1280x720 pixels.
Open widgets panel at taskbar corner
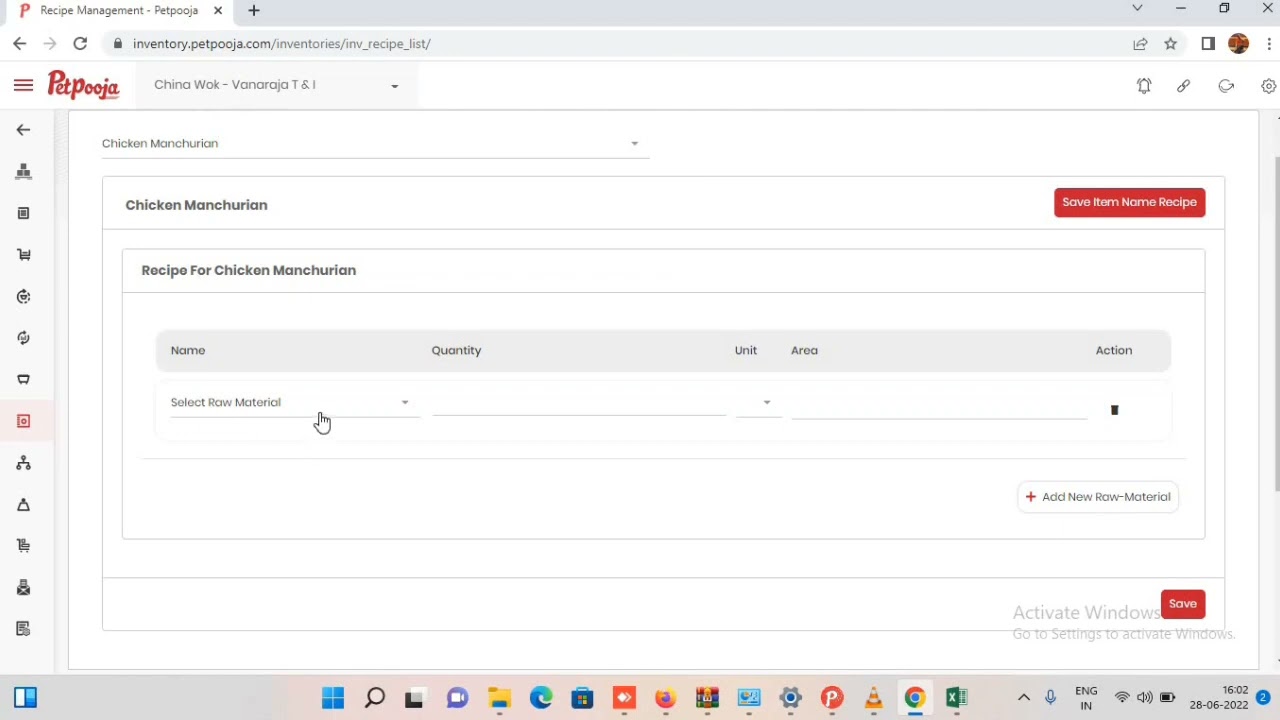(x=25, y=698)
